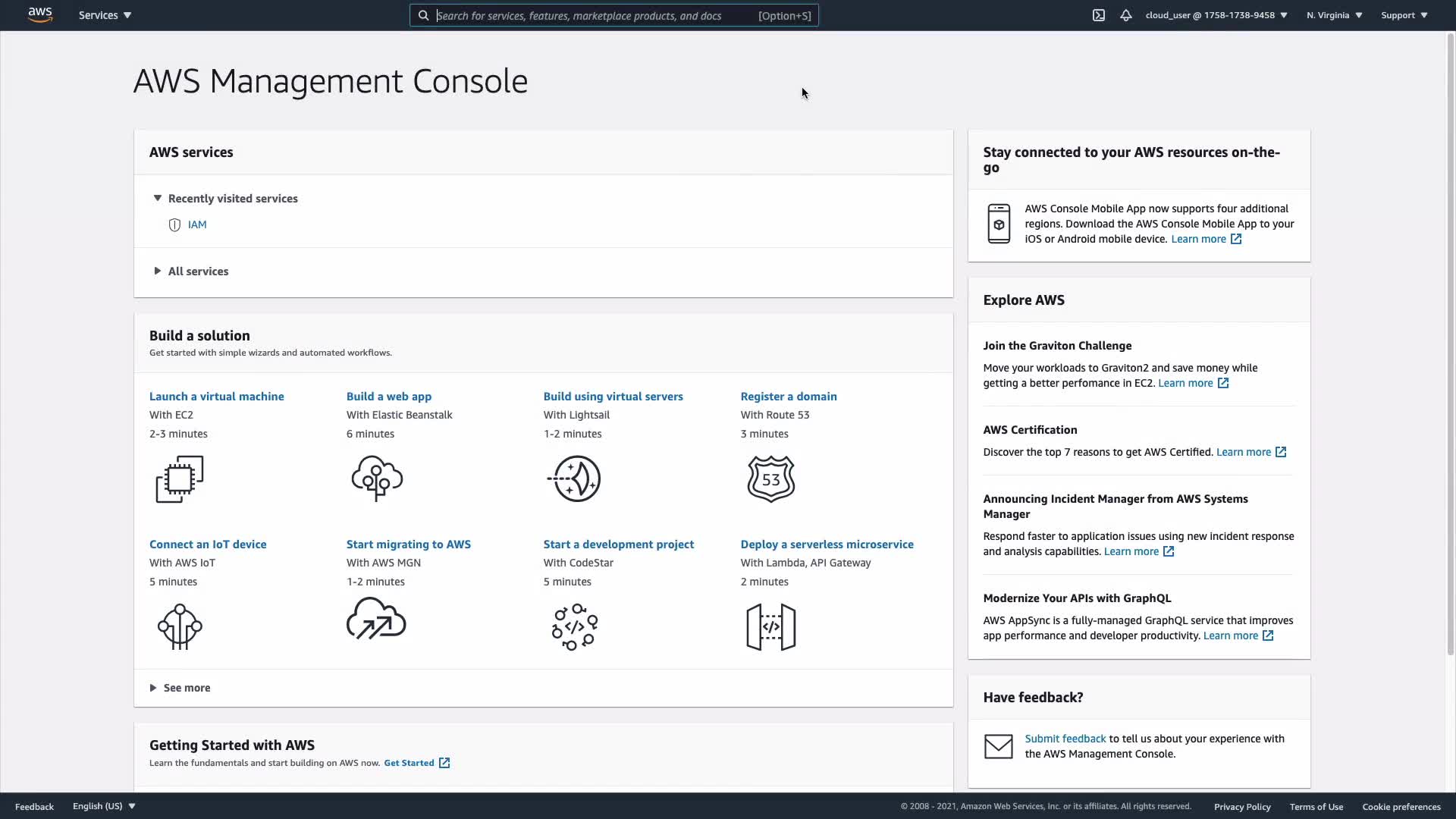1456x819 pixels.
Task: Click the Lambda API Gateway microservice icon
Action: (770, 626)
